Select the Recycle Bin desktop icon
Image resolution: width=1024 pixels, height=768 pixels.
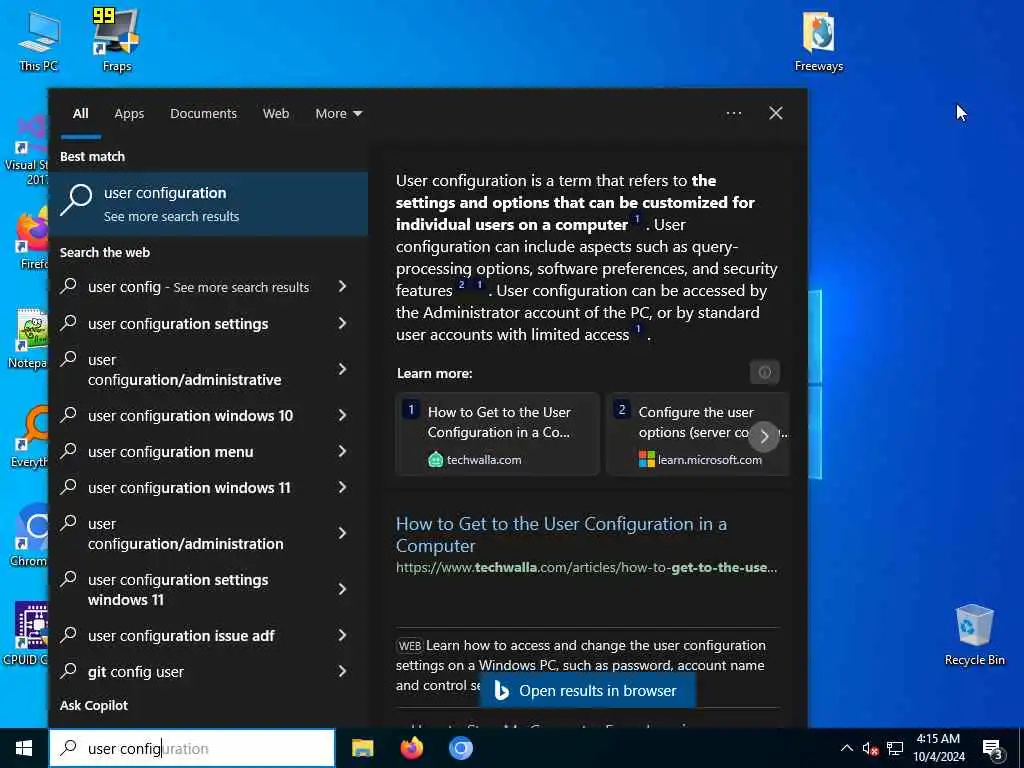tap(974, 635)
